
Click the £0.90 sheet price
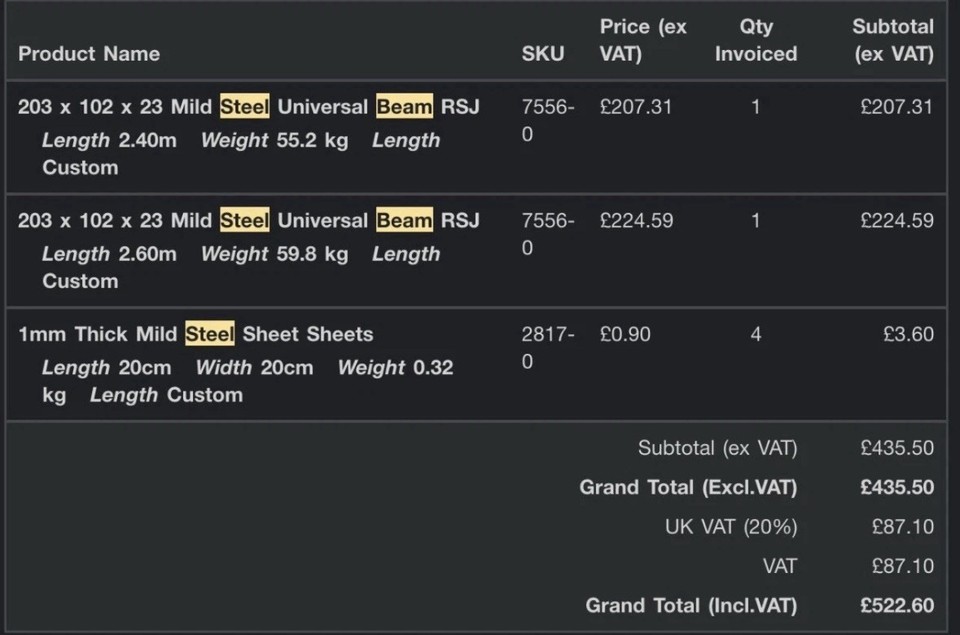click(625, 334)
